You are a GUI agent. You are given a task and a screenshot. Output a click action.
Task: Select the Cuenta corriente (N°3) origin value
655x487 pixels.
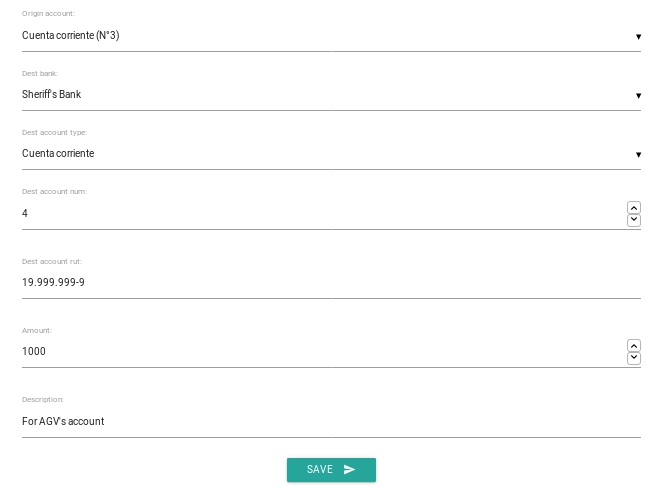tap(71, 36)
